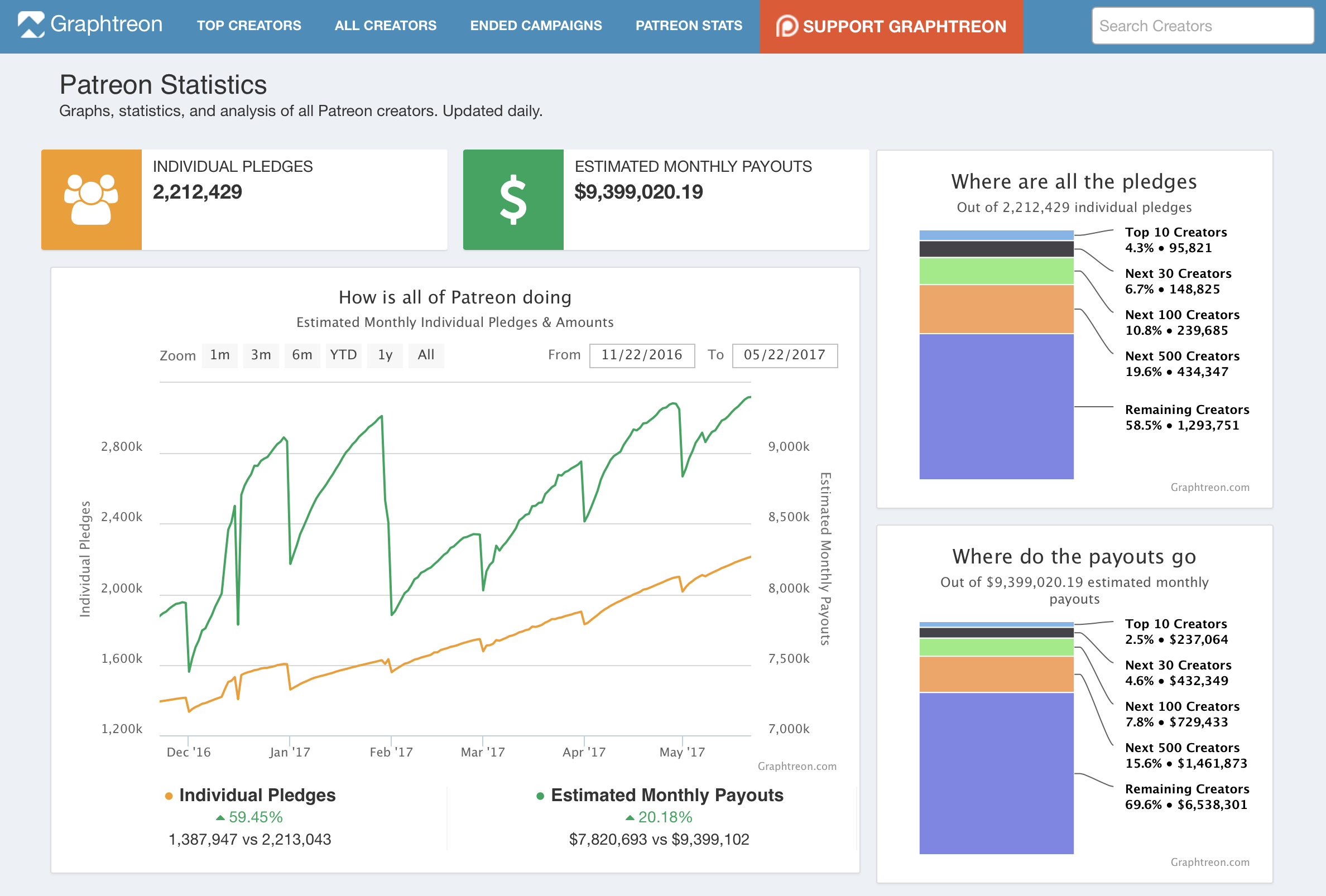The height and width of the screenshot is (896, 1326).
Task: Click the Search Creators input field
Action: point(1202,26)
